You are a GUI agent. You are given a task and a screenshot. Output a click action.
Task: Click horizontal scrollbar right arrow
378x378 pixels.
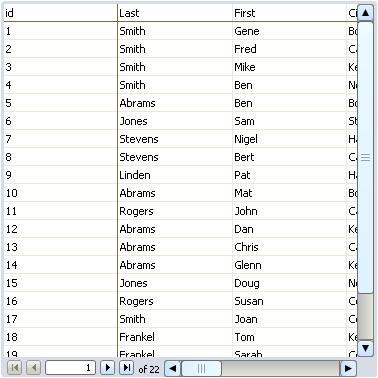(x=348, y=368)
